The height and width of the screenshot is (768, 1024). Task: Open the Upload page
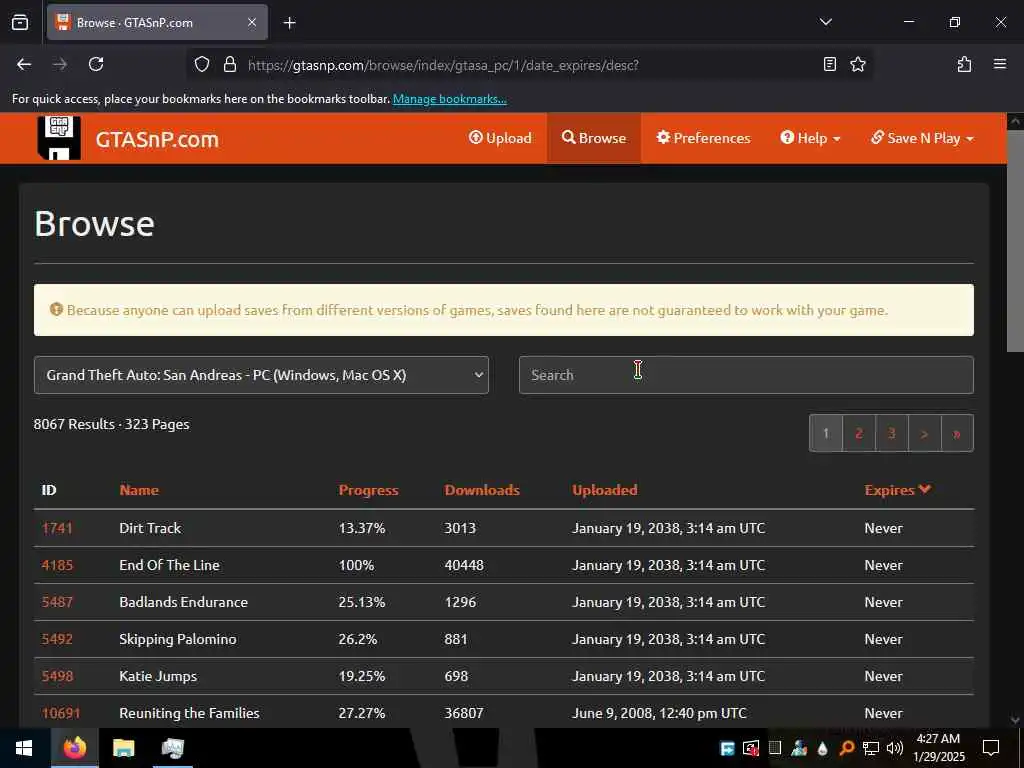tap(500, 138)
